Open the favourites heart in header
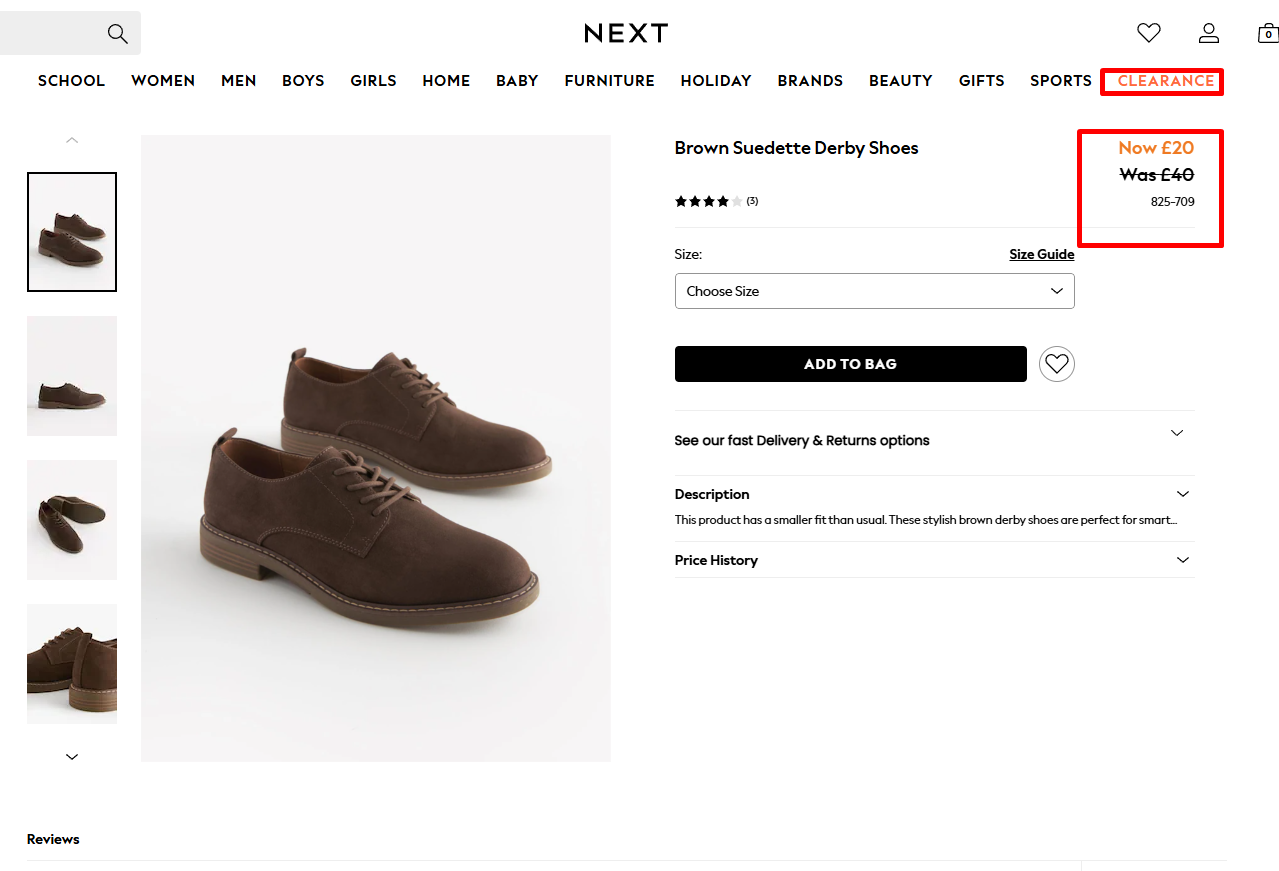This screenshot has height=871, width=1279. point(1149,33)
